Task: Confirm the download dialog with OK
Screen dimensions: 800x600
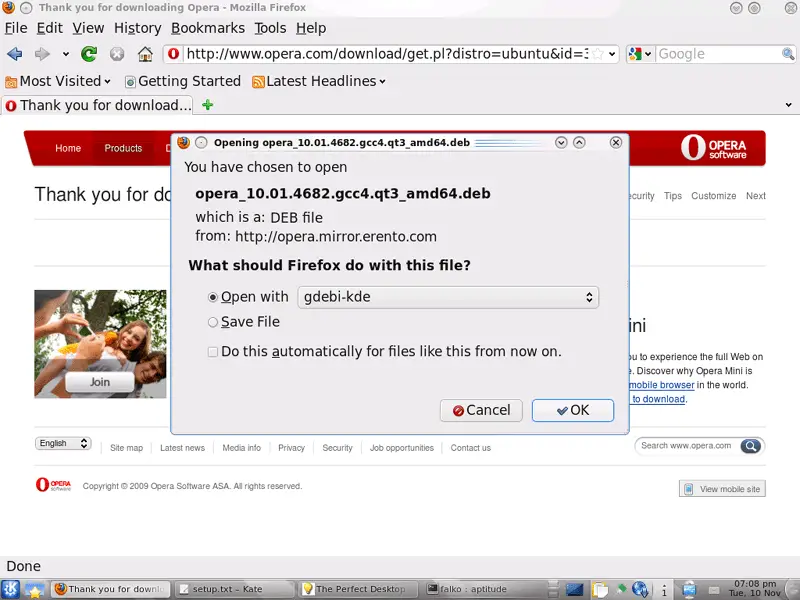Action: (572, 410)
